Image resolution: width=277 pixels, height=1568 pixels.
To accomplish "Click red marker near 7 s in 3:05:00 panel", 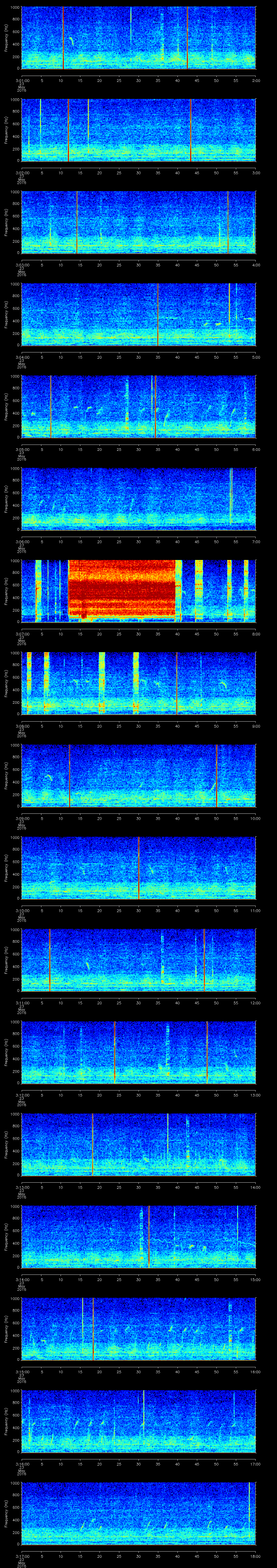I will (51, 407).
